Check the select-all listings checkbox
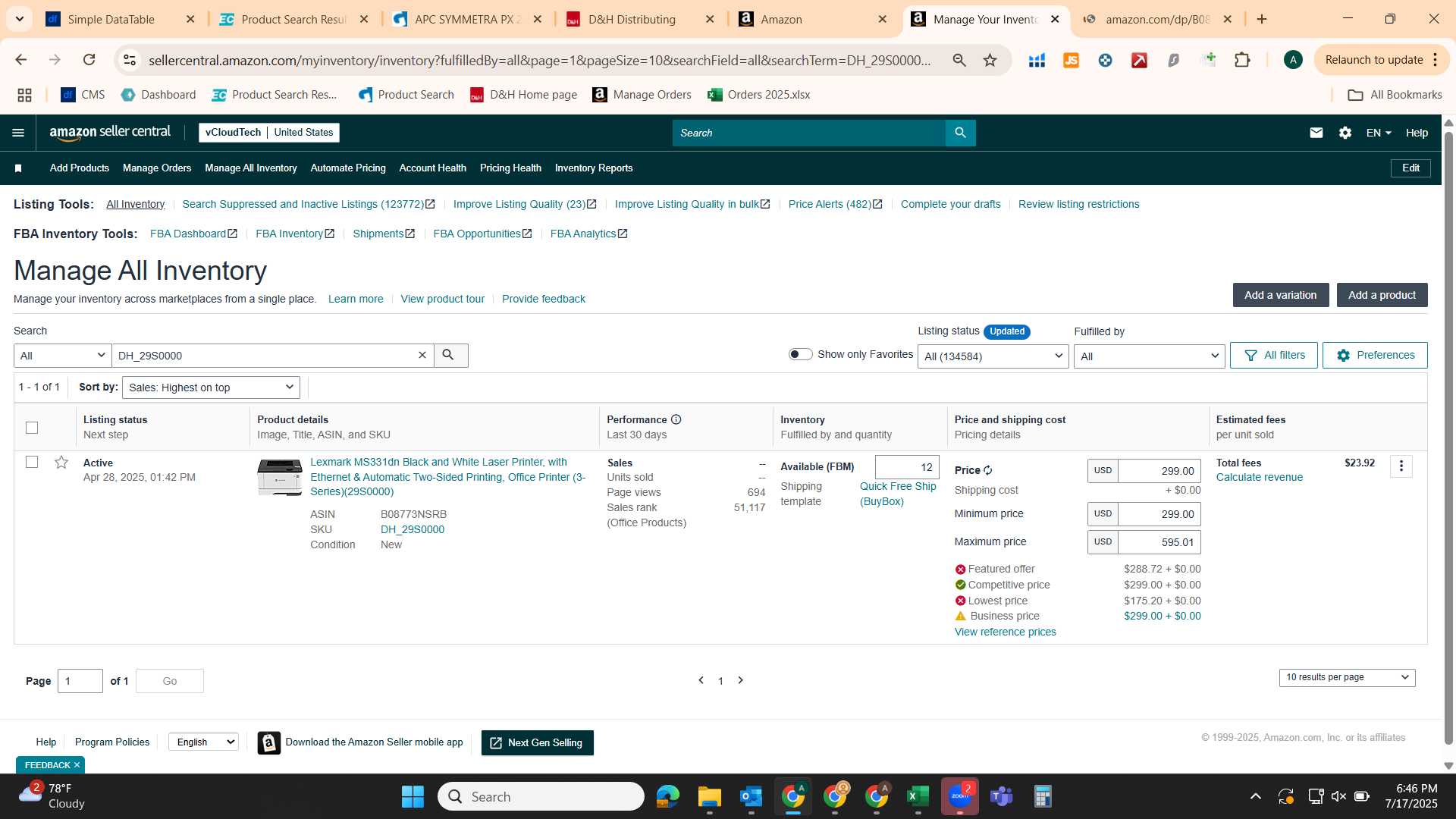 coord(32,428)
